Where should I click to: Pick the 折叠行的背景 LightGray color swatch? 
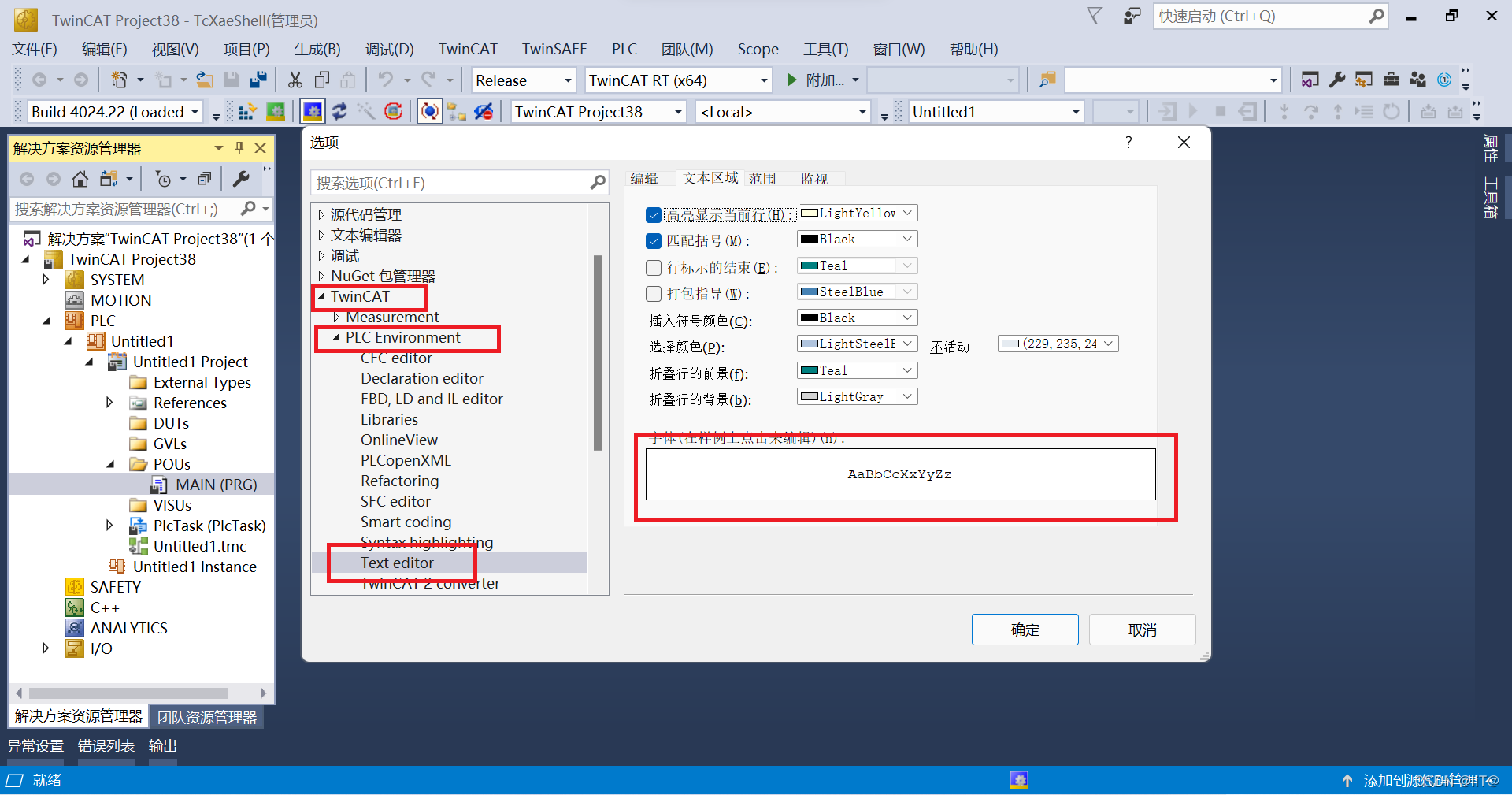coord(809,396)
